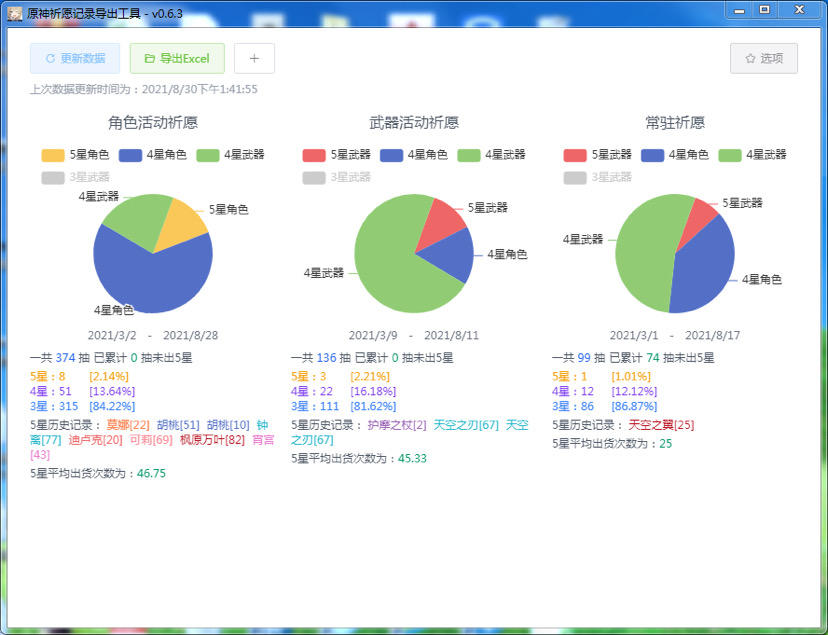Select blue 4星角色 pie slice in 武器活动祈愿
The width and height of the screenshot is (828, 635).
pos(449,256)
